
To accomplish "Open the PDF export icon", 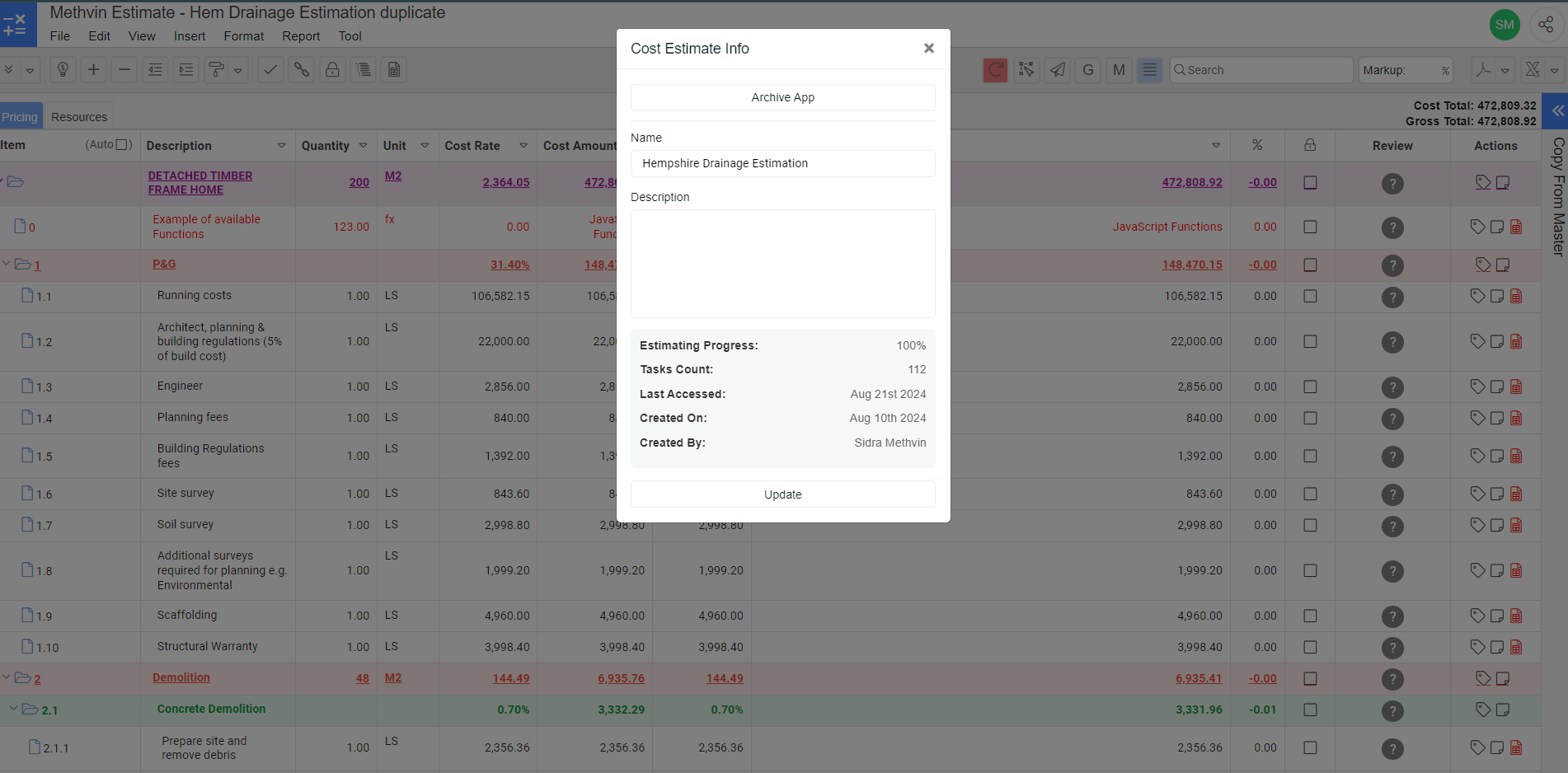I will pos(1483,70).
